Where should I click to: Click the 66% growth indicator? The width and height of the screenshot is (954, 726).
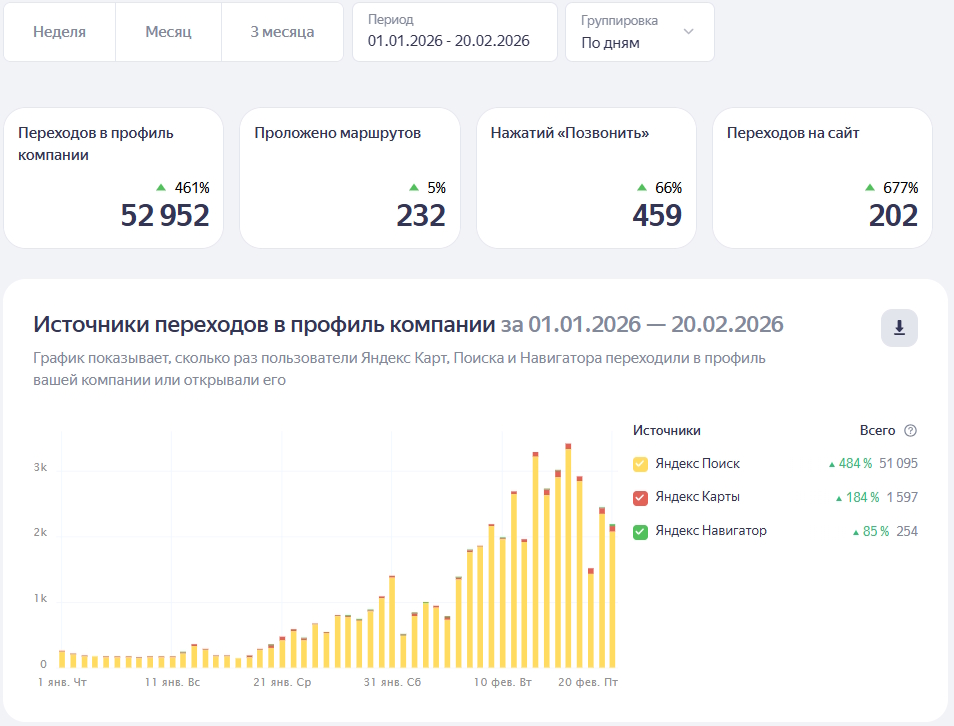pos(660,188)
